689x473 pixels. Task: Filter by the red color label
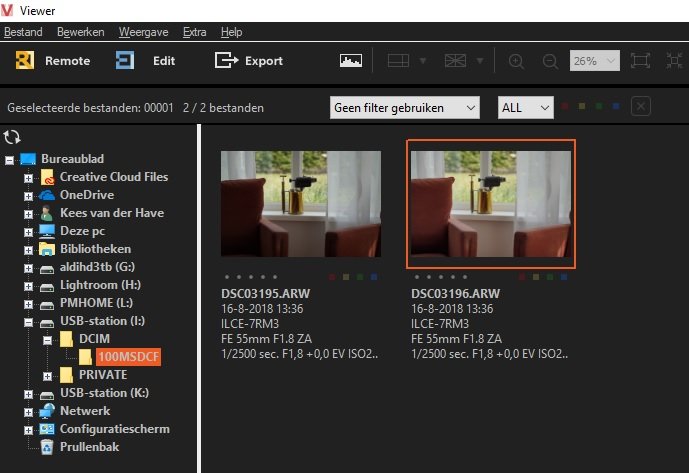[566, 106]
